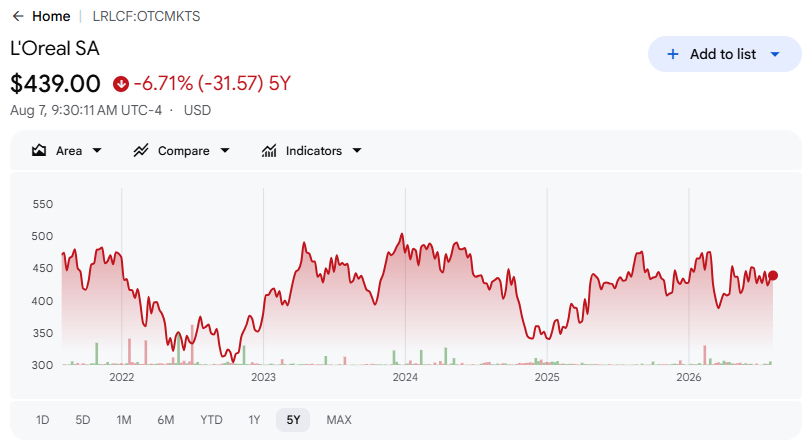Click the back arrow icon
This screenshot has width=810, height=447.
(18, 17)
